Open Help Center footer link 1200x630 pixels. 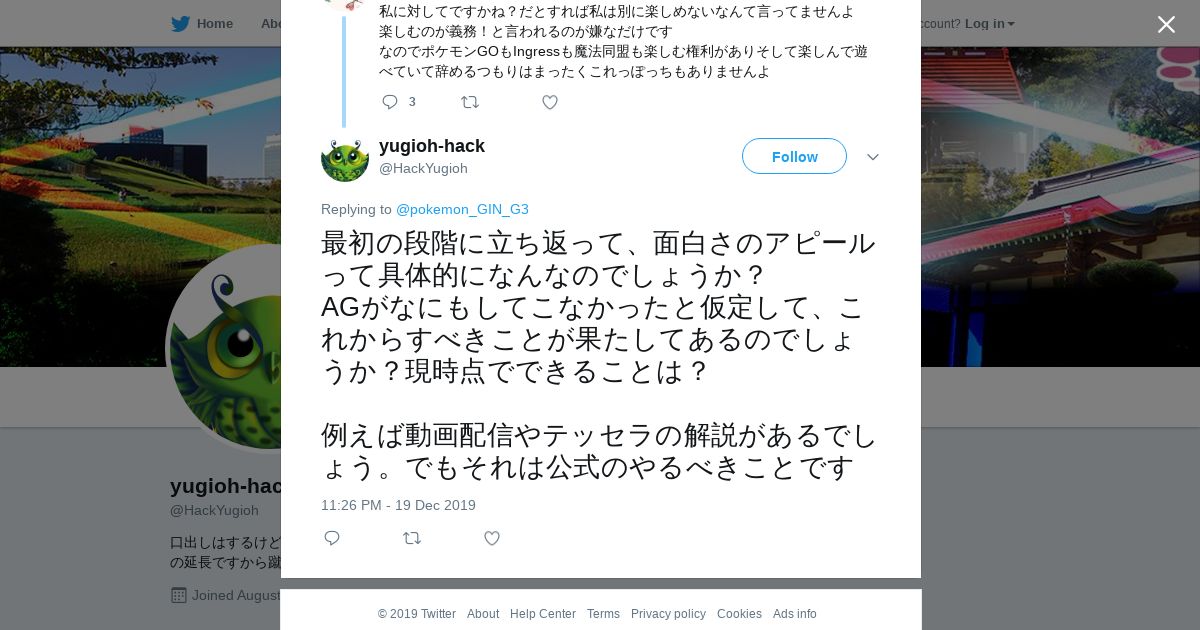(x=543, y=614)
